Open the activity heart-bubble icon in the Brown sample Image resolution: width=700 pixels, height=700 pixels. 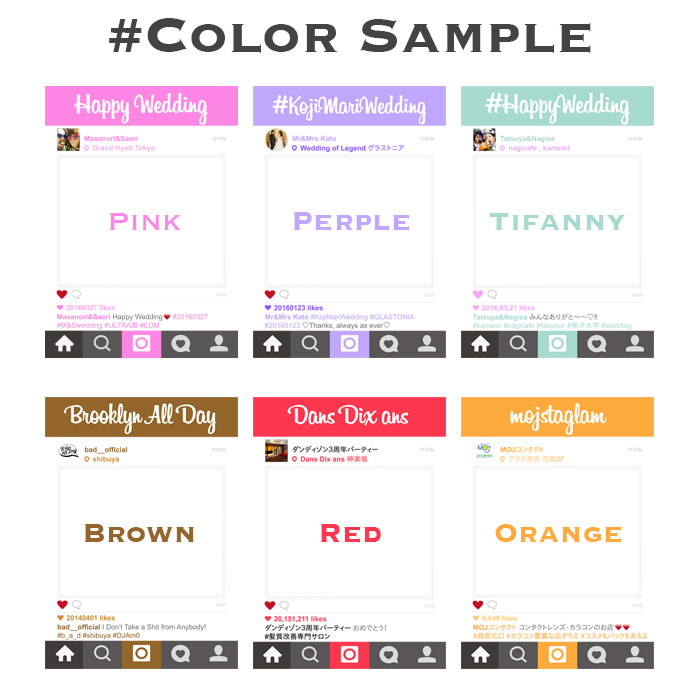(x=180, y=654)
